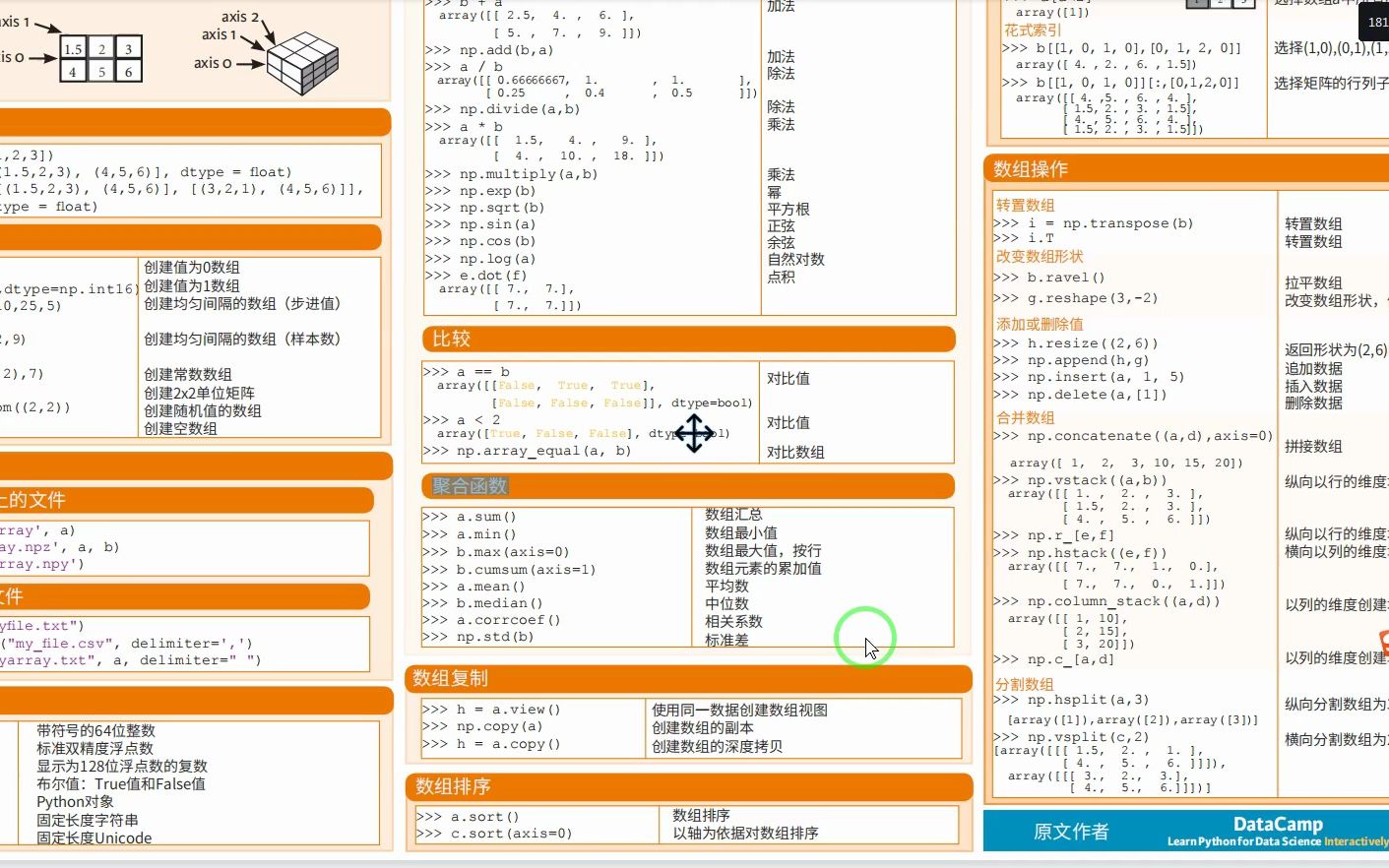This screenshot has height=868, width=1389.
Task: Click the subheading 添加或删除值
Action: (1040, 324)
